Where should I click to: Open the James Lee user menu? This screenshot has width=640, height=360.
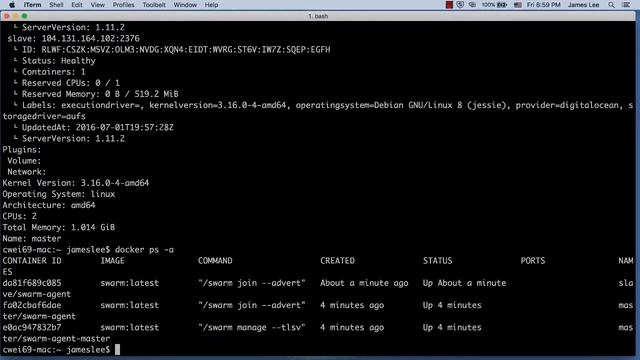click(583, 5)
